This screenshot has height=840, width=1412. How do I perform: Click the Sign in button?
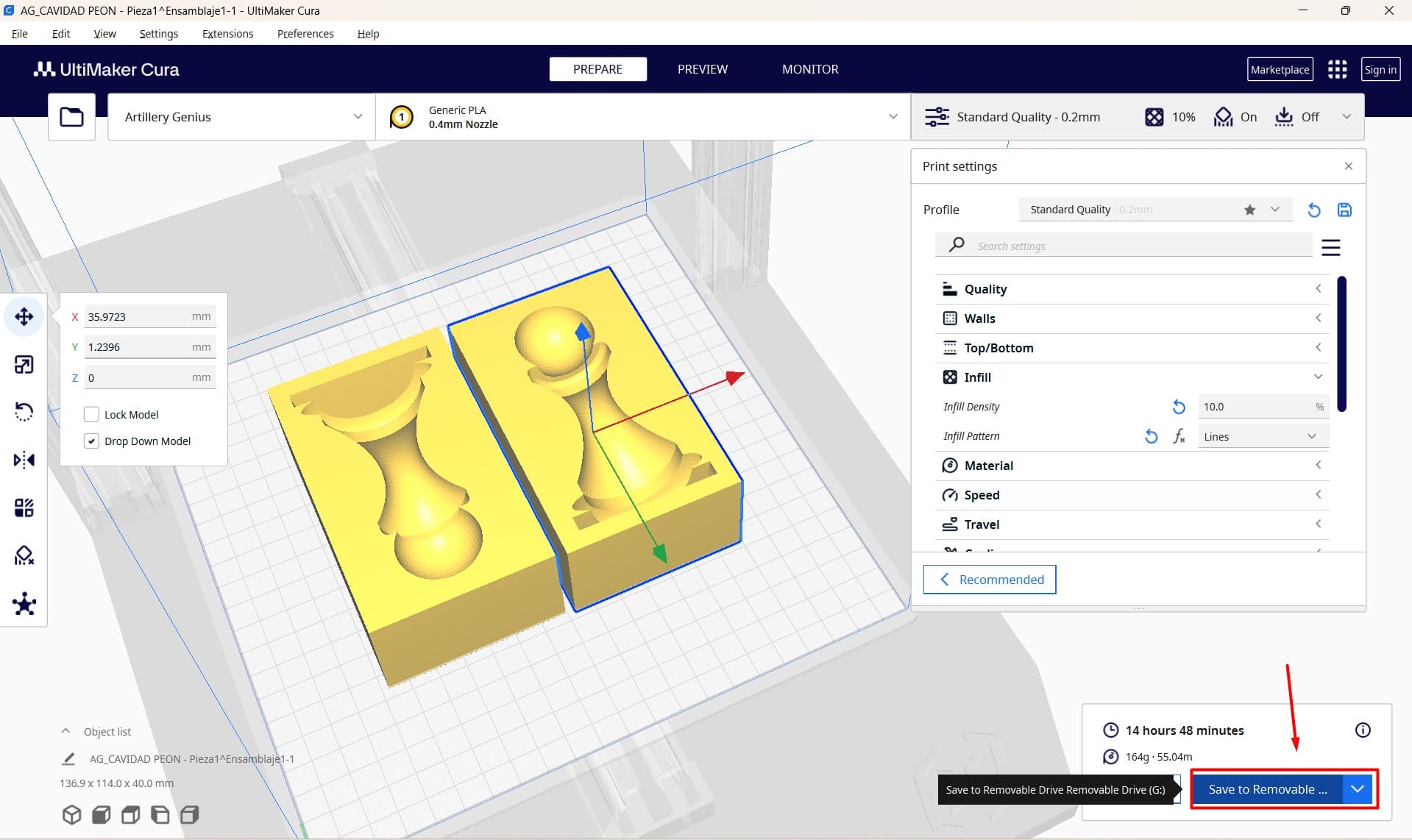click(1380, 69)
